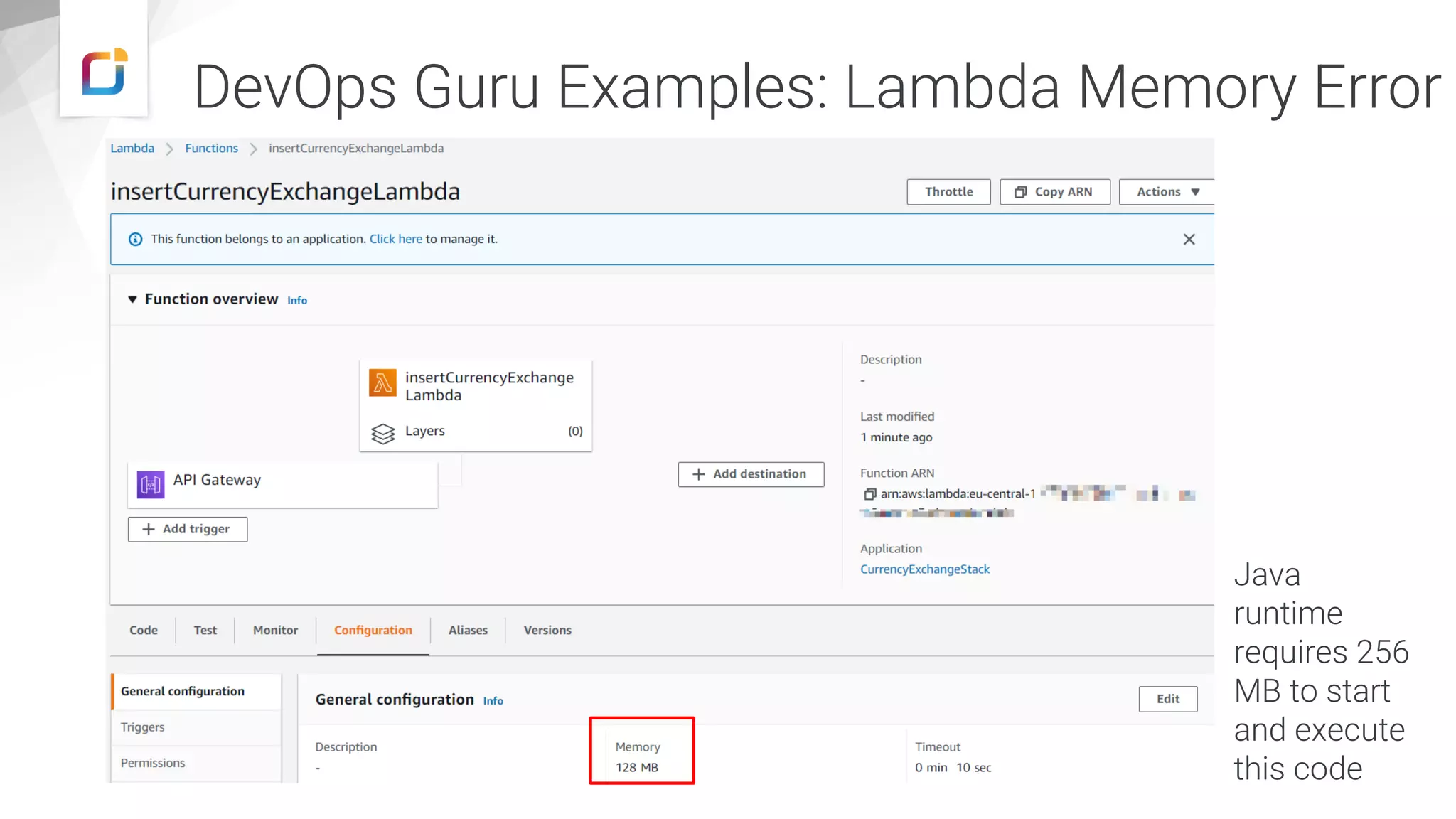Screen dimensions: 1456x819
Task: Open the Monitor tab
Action: 275,631
